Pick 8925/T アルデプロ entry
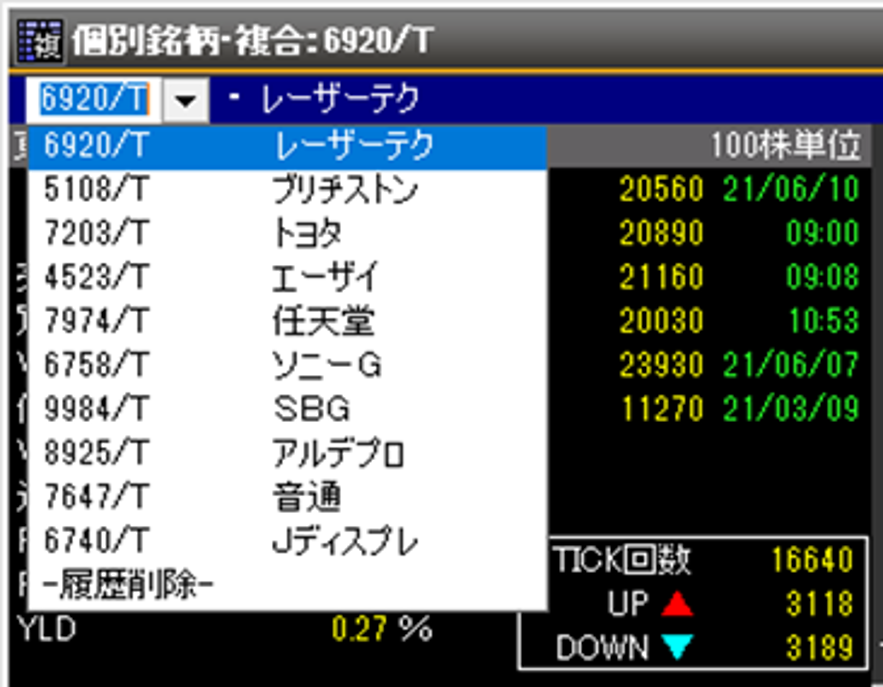Viewport: 883px width, 687px height. point(288,453)
